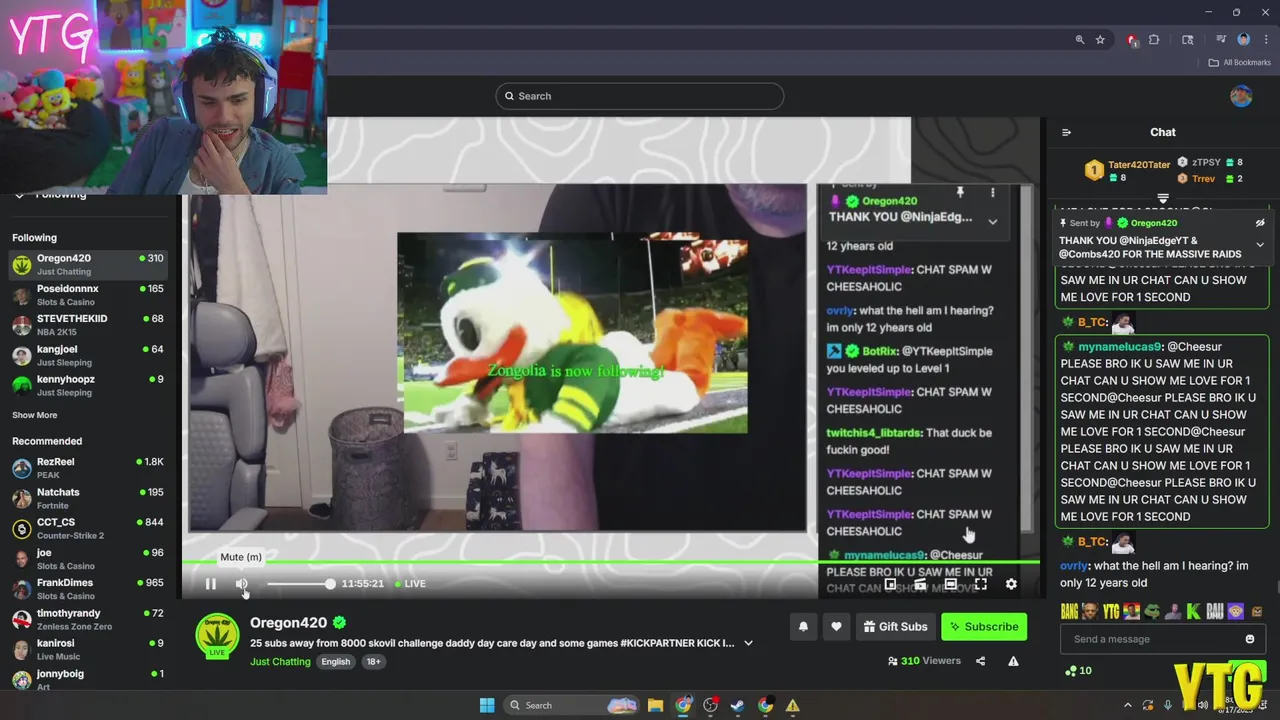Open channel points balance showing 10
The height and width of the screenshot is (720, 1280).
click(x=1079, y=671)
